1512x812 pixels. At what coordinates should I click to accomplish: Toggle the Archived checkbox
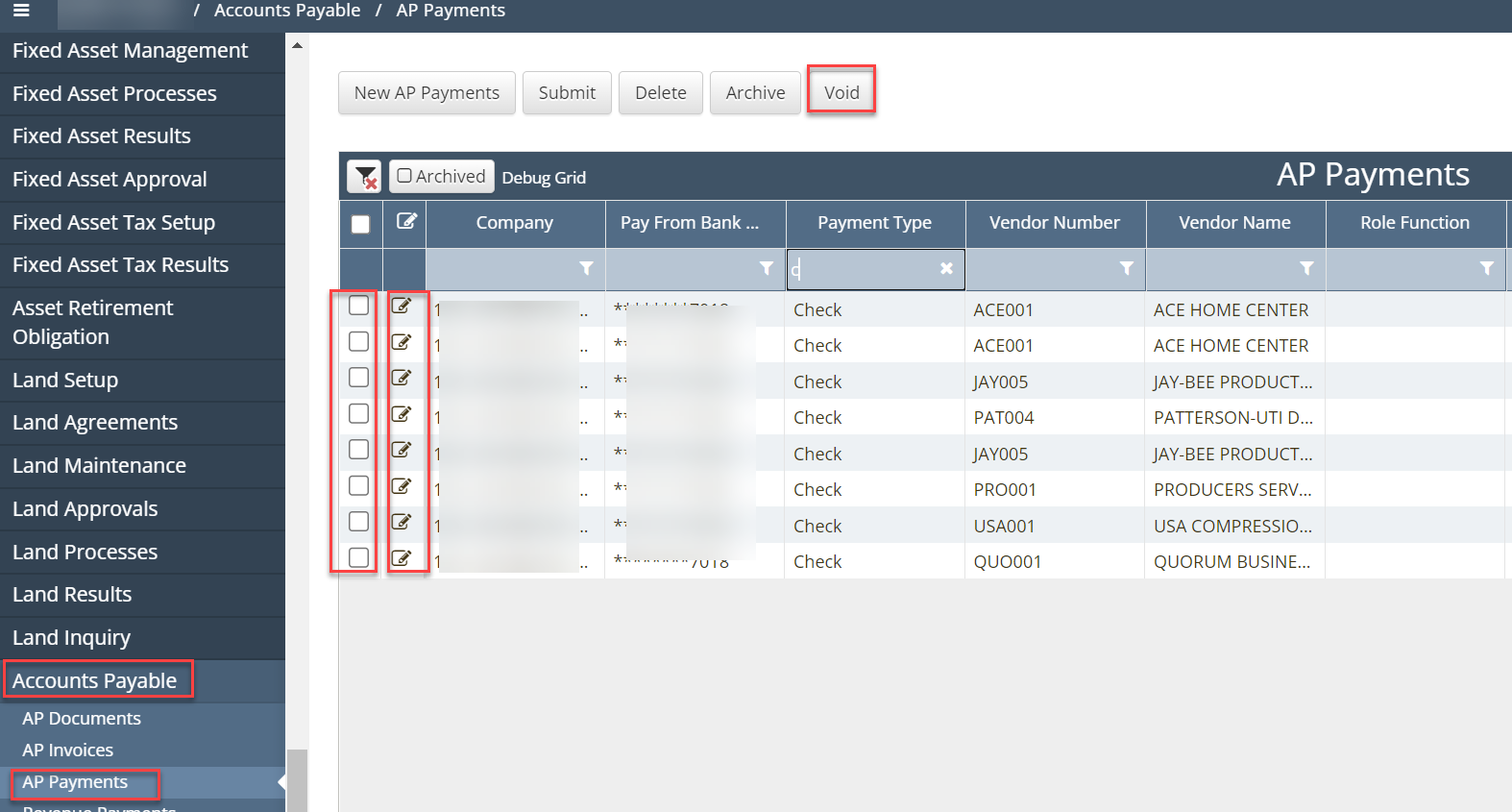[404, 176]
